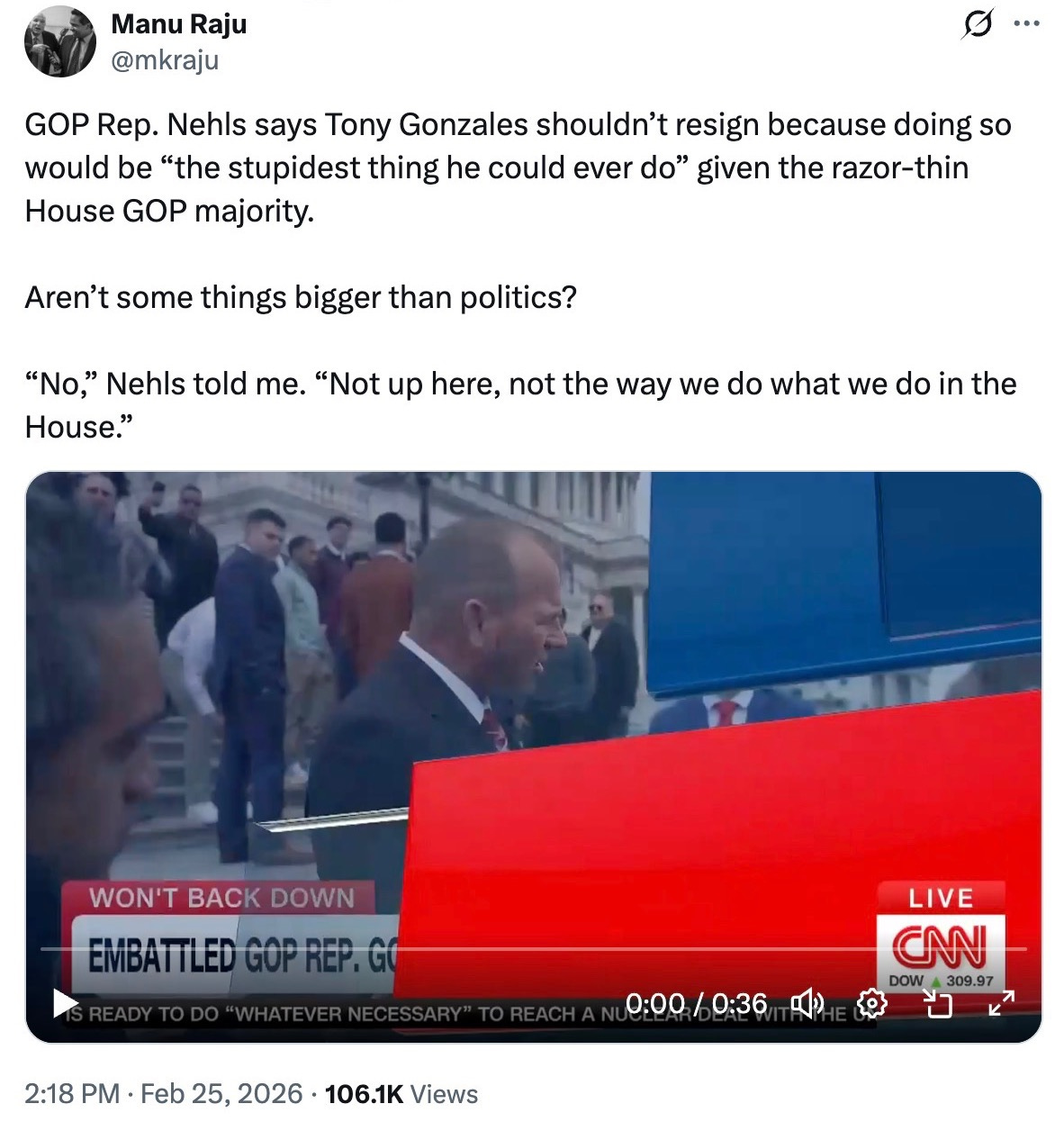Click the Manu Raju display name
Viewport: 1064px width, 1140px height.
point(178,24)
